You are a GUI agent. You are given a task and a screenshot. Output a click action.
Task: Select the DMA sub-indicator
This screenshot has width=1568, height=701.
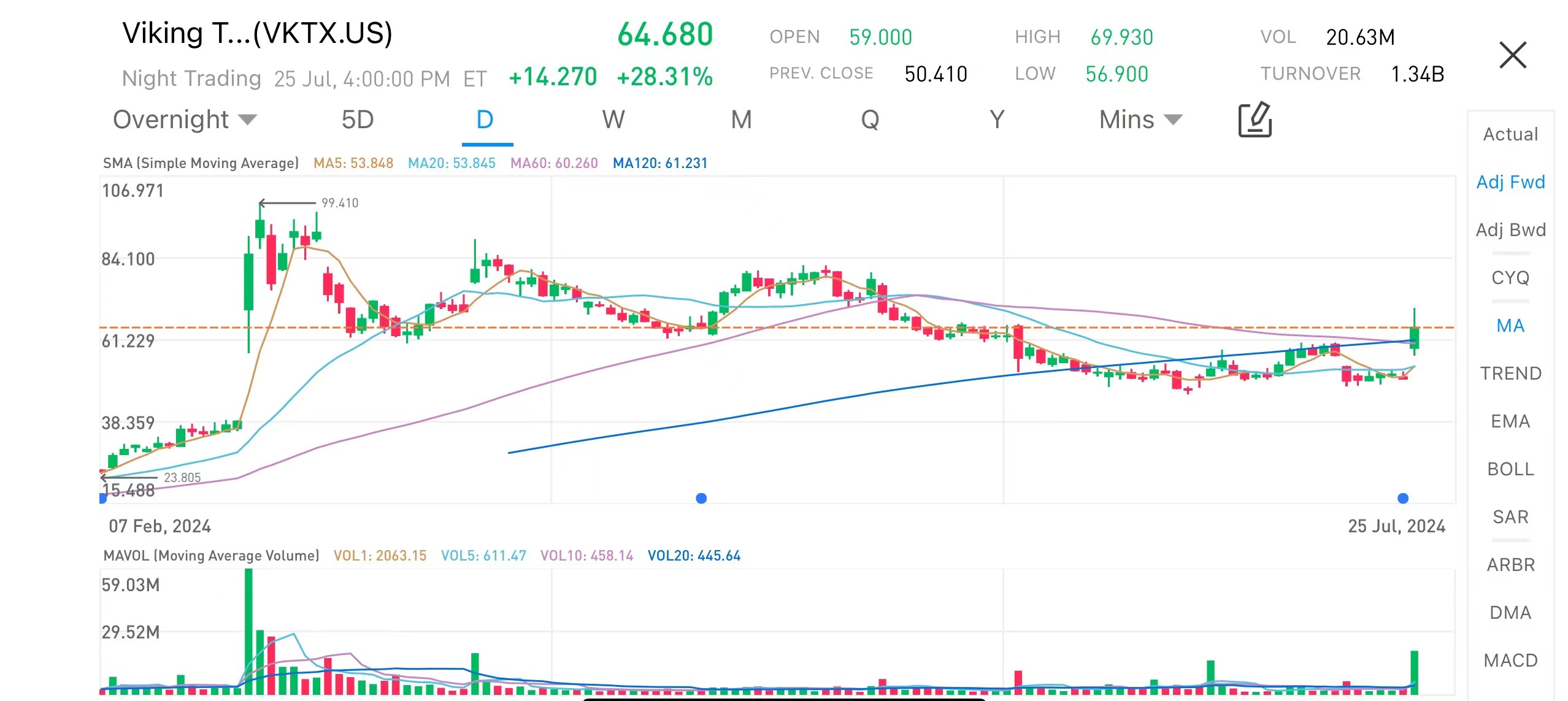[1510, 613]
